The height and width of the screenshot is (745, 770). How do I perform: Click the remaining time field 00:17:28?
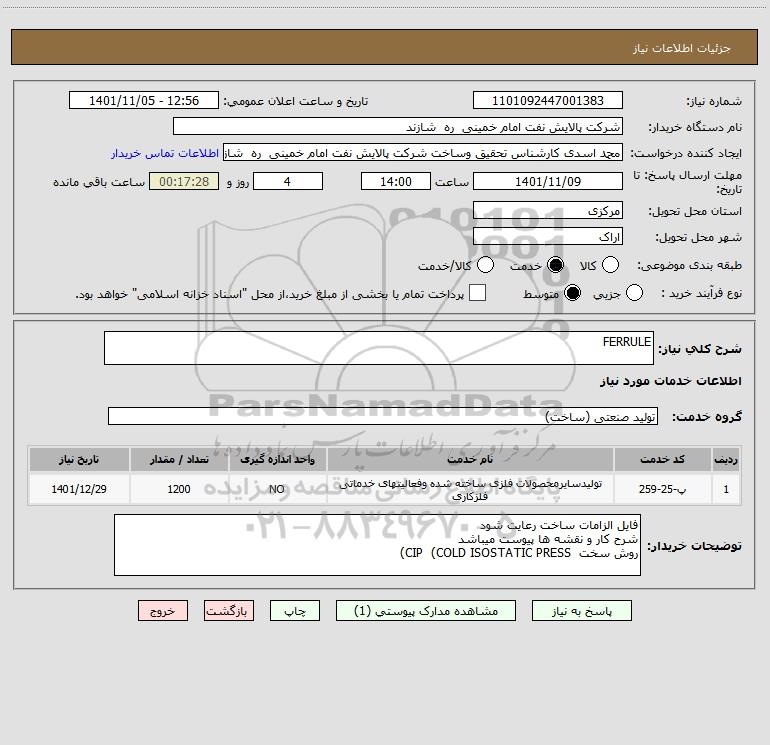[x=184, y=181]
